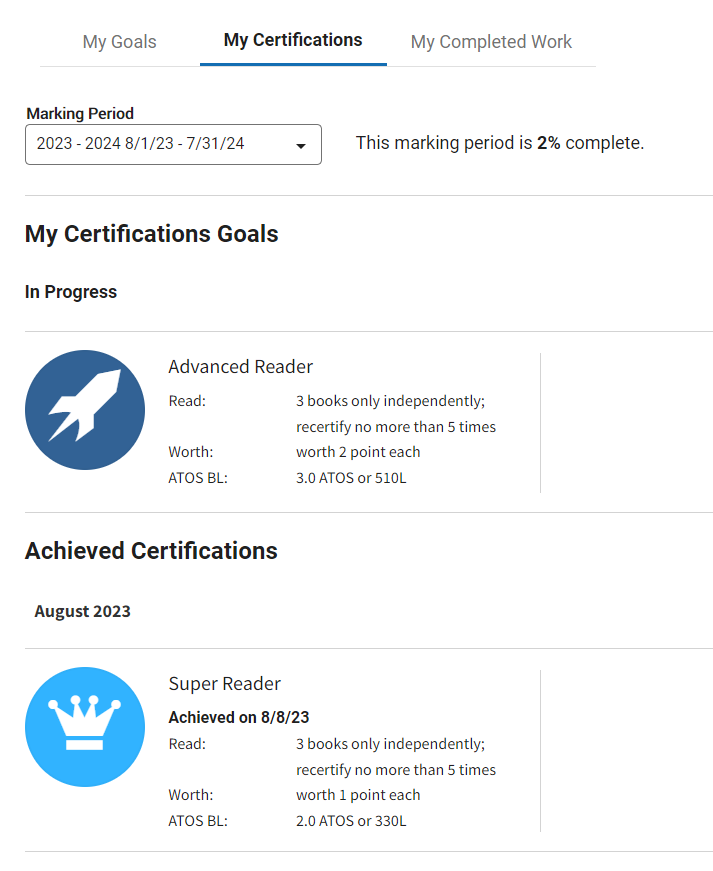Click the worth 2 point each text
The height and width of the screenshot is (871, 713).
coord(358,452)
